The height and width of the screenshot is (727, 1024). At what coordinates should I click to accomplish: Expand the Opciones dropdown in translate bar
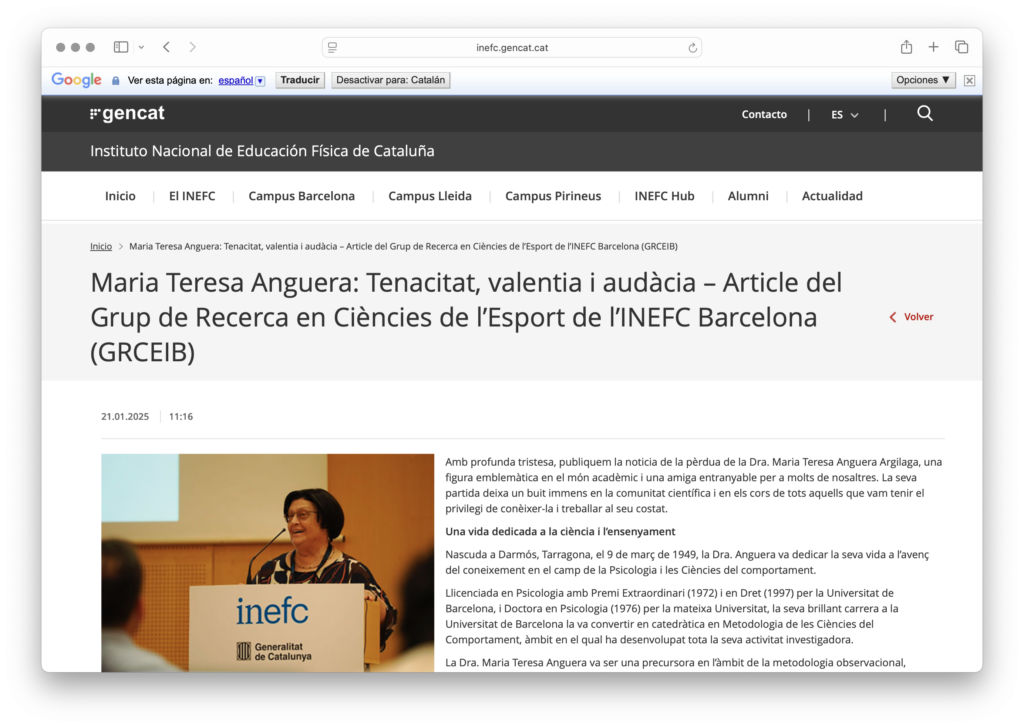click(923, 80)
